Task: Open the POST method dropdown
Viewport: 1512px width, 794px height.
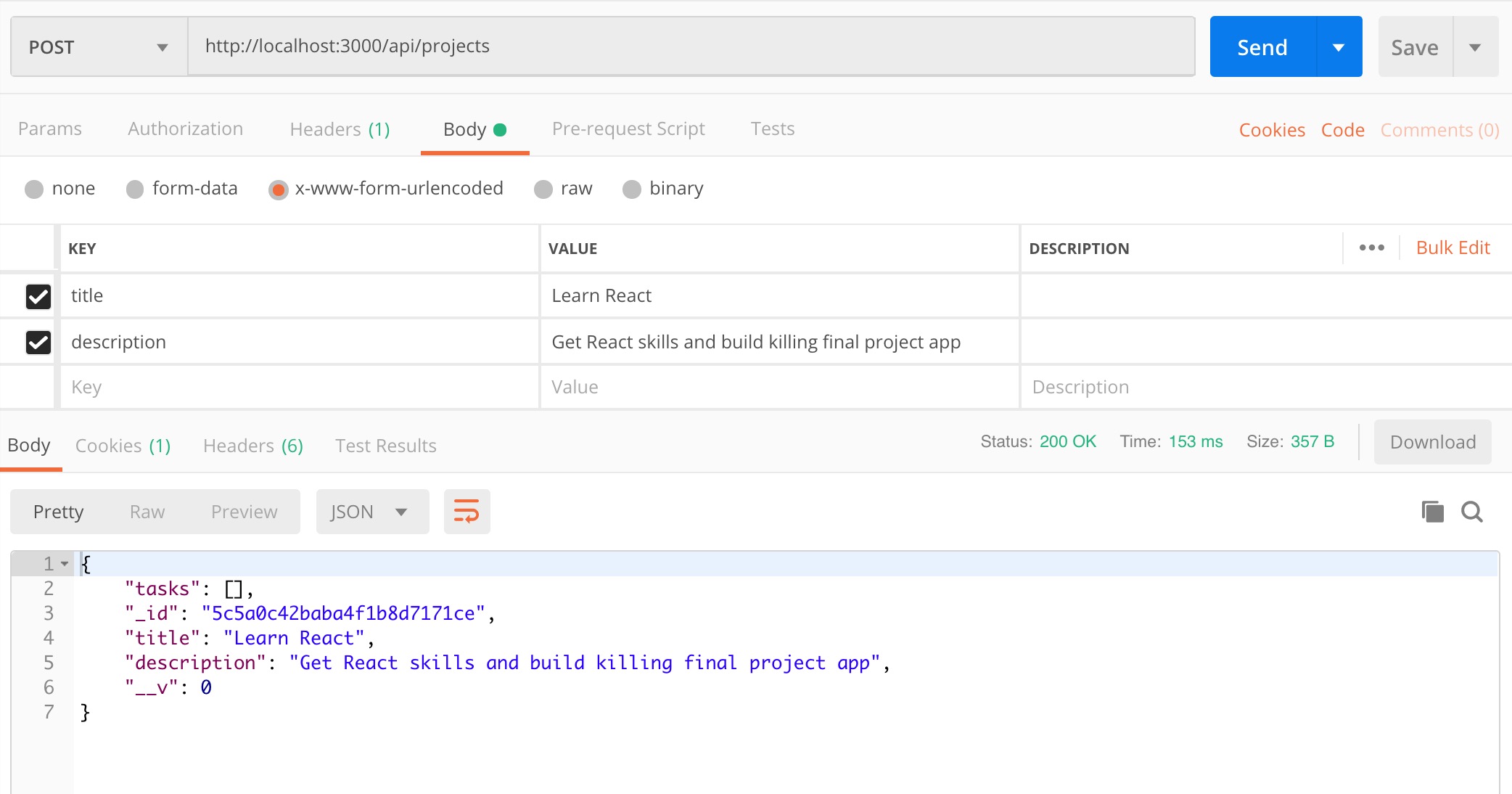Action: point(99,47)
